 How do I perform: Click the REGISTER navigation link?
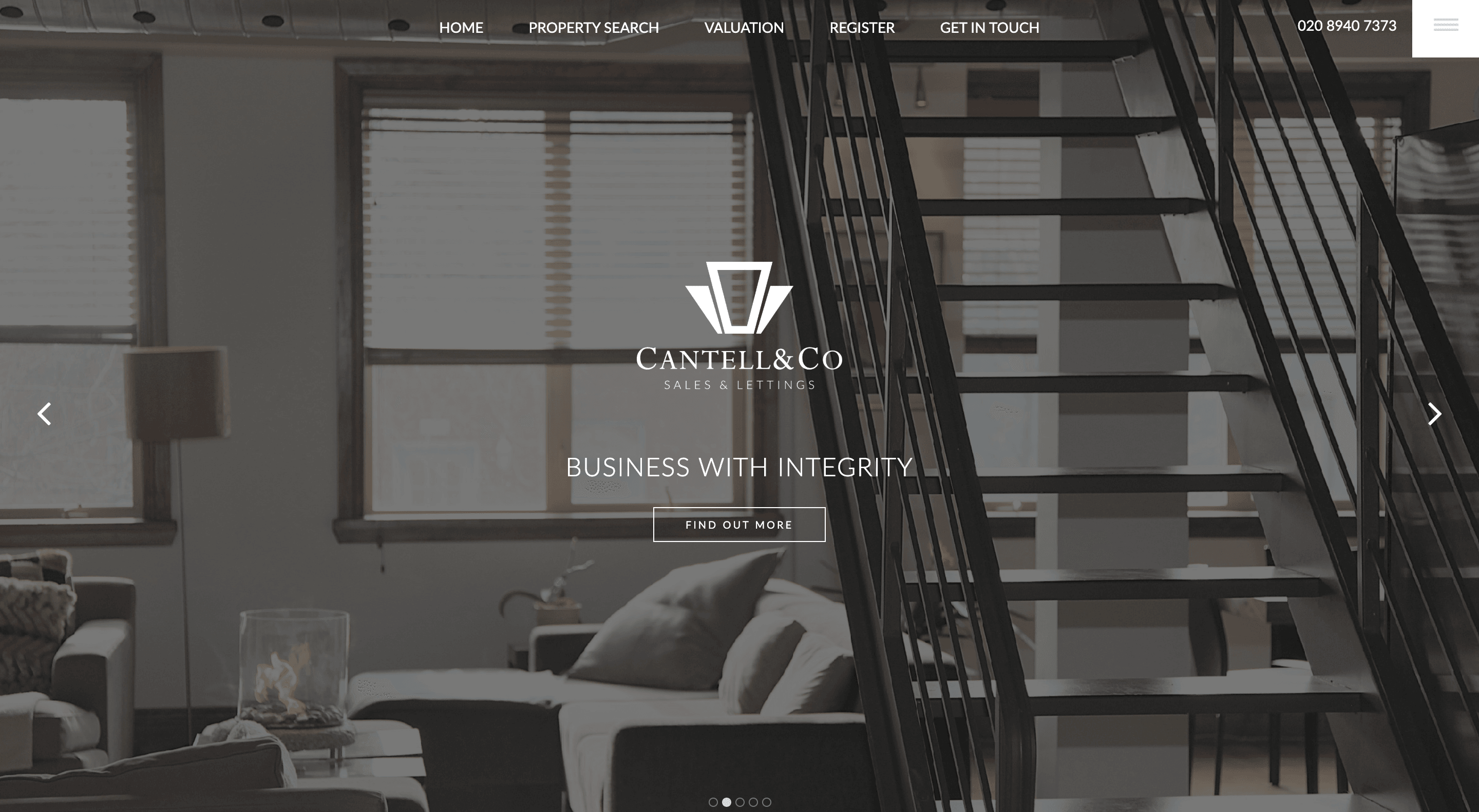(x=862, y=27)
